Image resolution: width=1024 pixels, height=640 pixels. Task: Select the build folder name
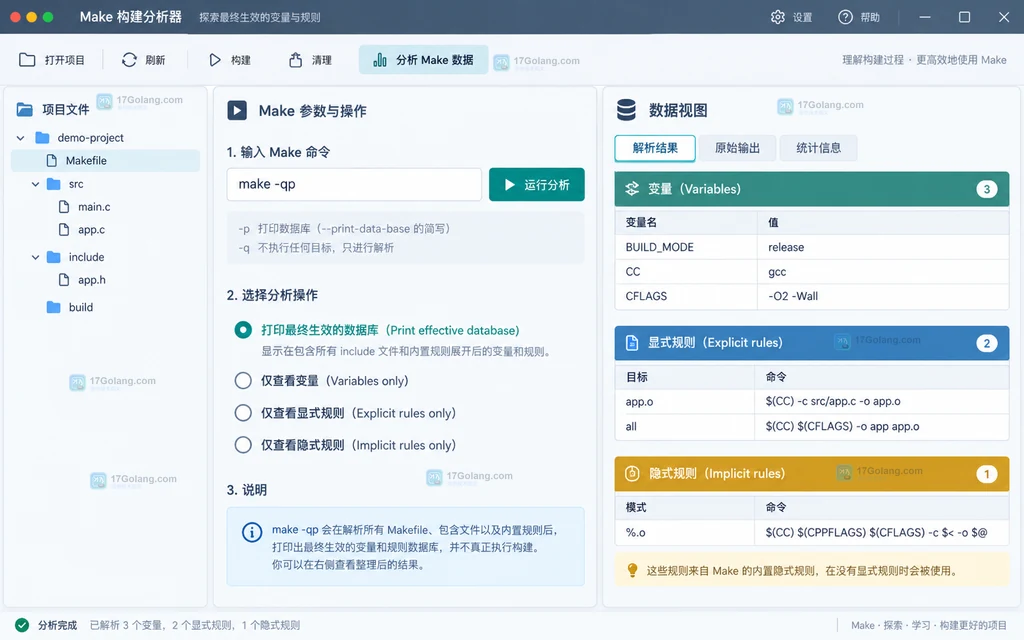pyautogui.click(x=81, y=308)
